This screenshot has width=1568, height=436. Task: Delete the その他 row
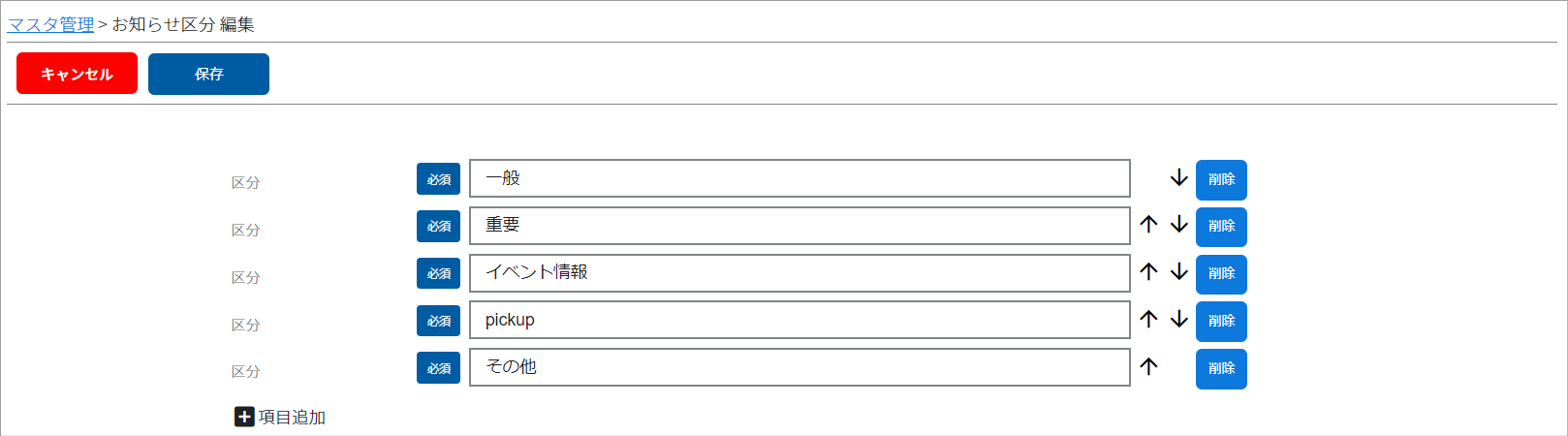point(1221,369)
